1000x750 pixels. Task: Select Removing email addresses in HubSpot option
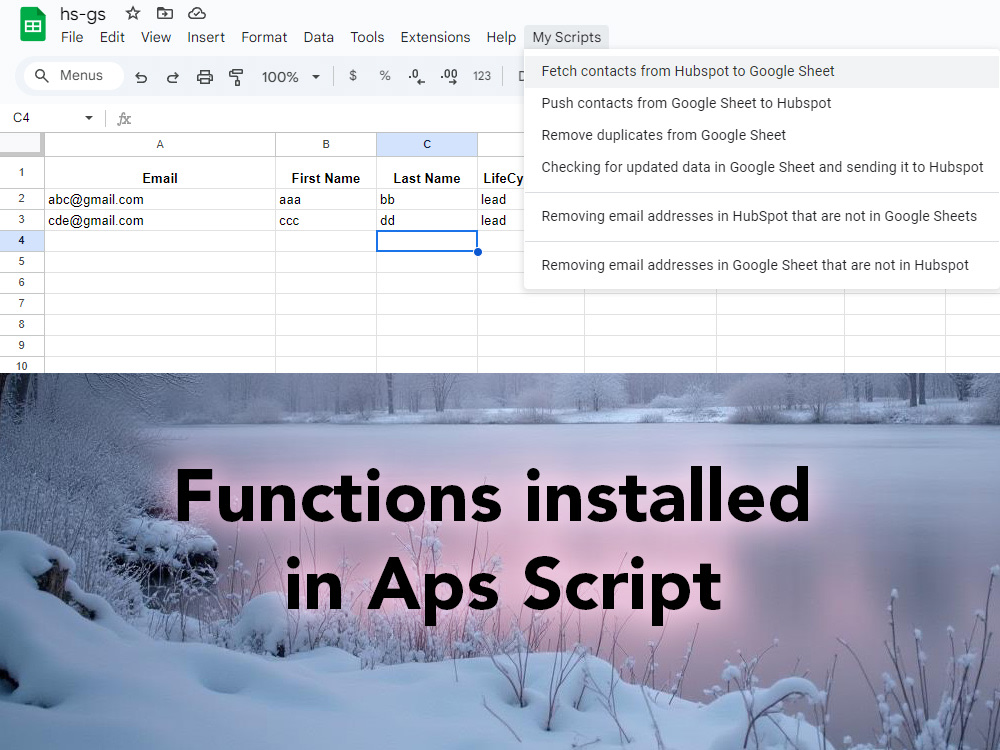click(x=761, y=216)
